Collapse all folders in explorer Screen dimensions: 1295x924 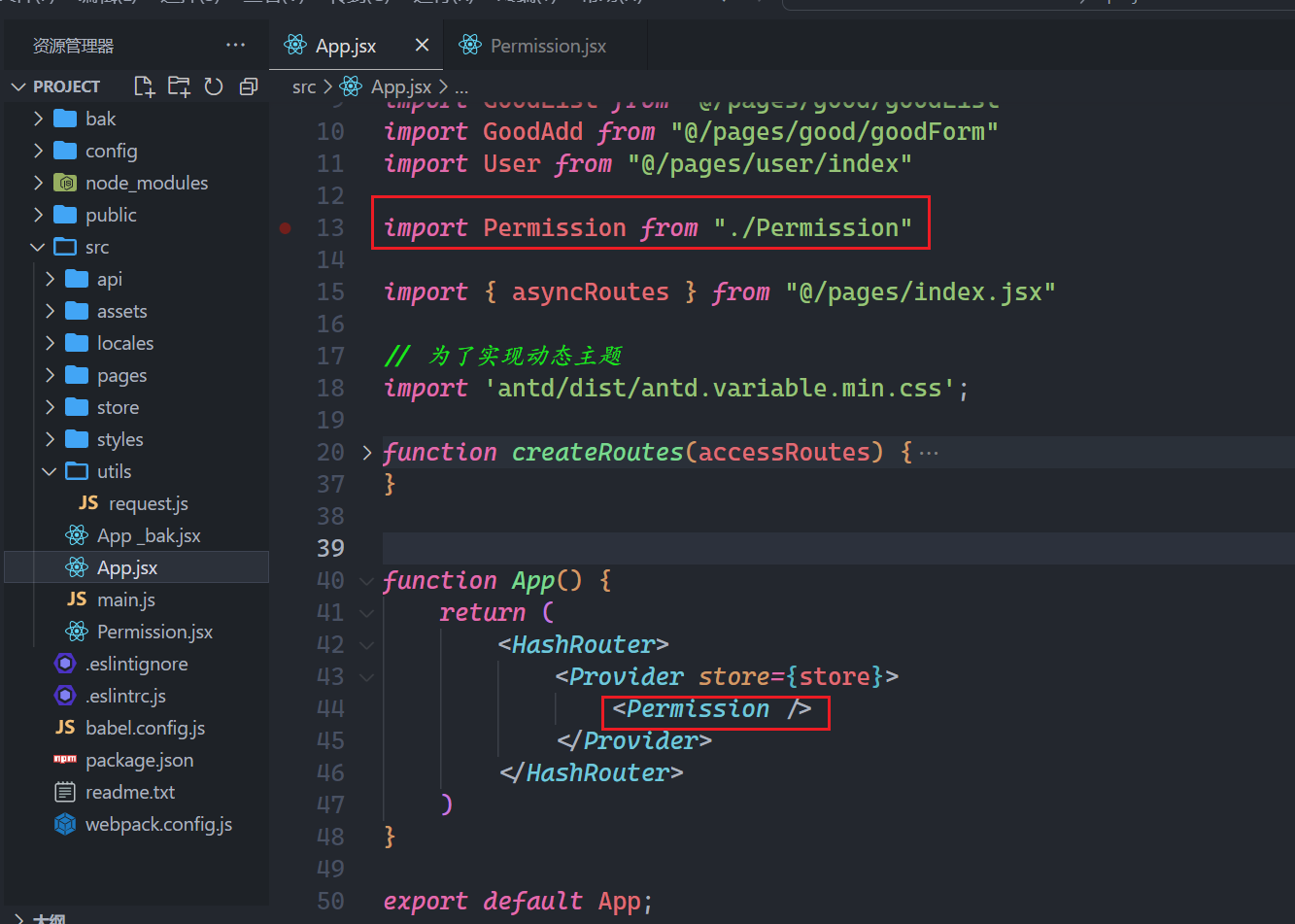(249, 86)
